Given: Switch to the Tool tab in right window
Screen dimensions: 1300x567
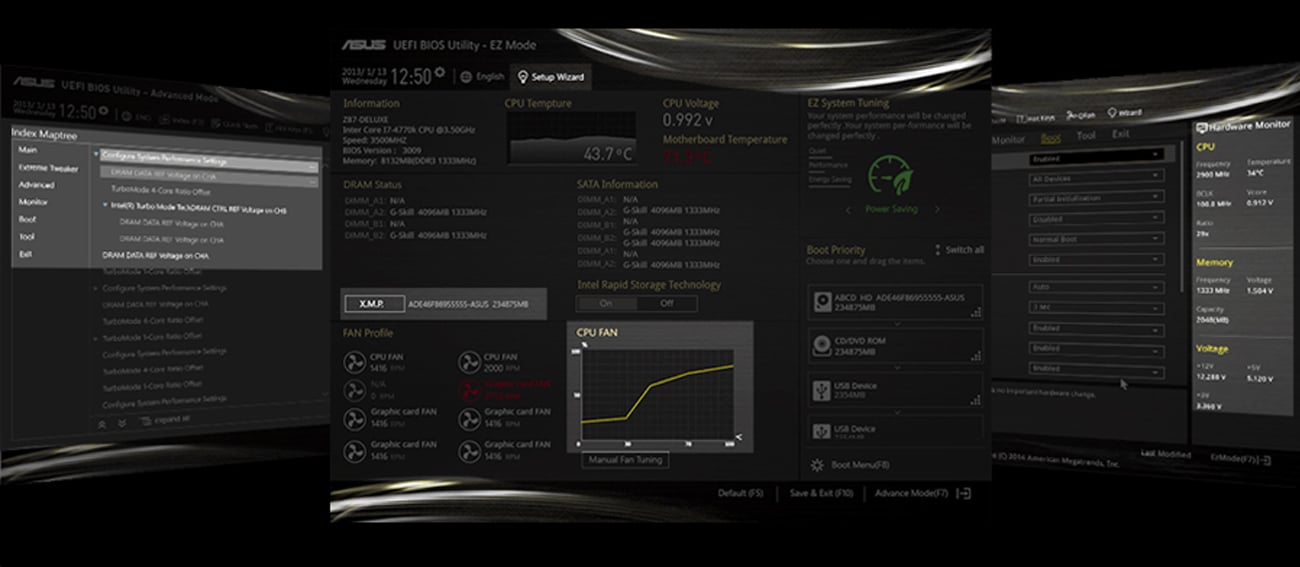Looking at the screenshot, I should [1086, 136].
